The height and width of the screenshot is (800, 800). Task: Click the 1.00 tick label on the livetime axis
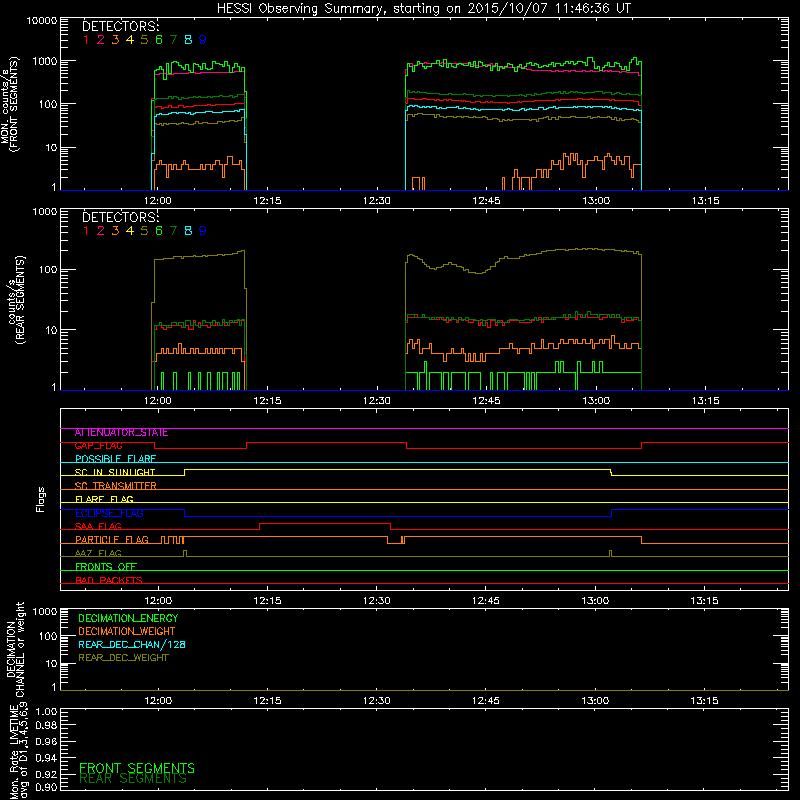46,712
